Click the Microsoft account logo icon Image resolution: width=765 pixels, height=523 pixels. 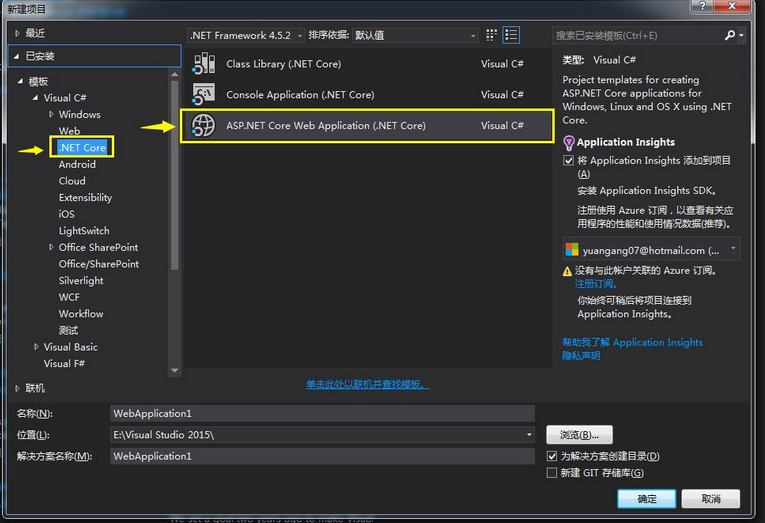pos(572,250)
